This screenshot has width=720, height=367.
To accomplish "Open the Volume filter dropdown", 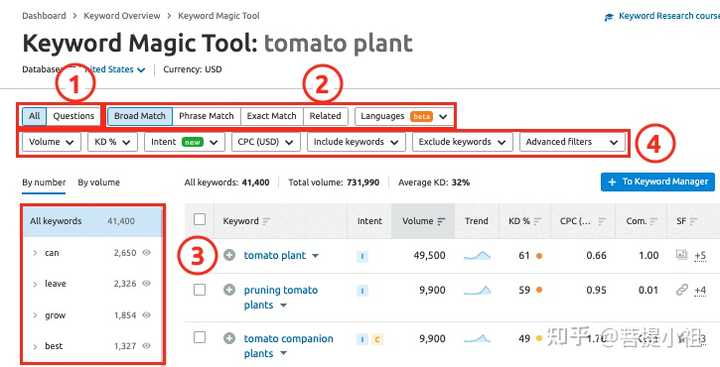I will click(51, 142).
